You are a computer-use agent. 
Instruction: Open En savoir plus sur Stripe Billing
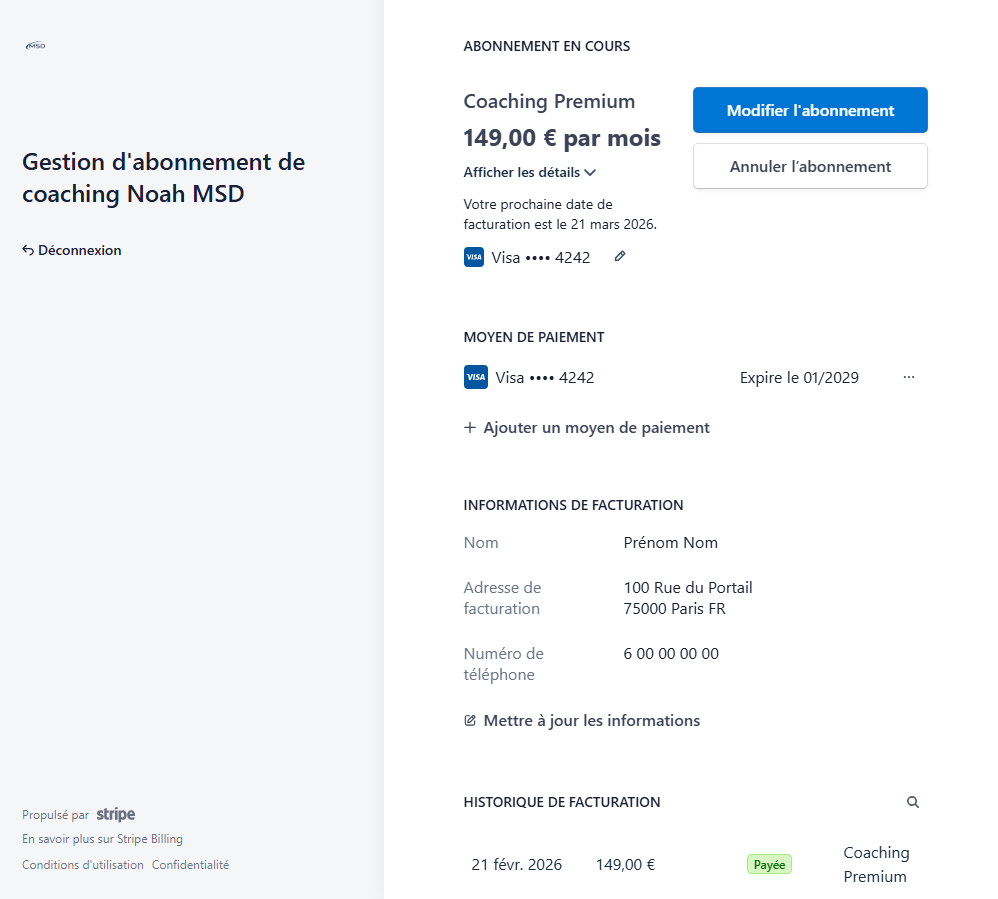coord(102,839)
